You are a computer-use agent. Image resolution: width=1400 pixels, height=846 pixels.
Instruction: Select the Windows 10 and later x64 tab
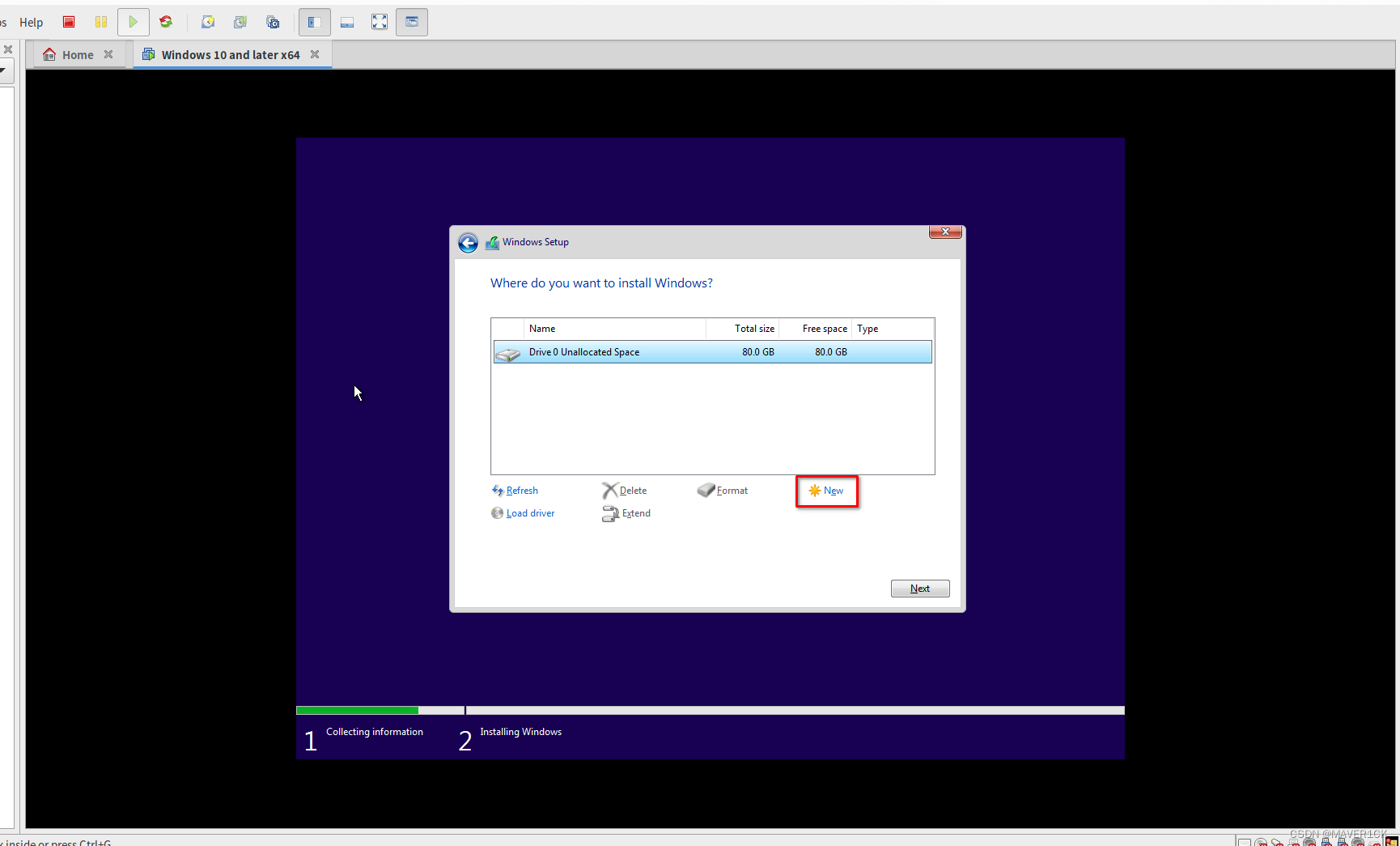pos(231,55)
